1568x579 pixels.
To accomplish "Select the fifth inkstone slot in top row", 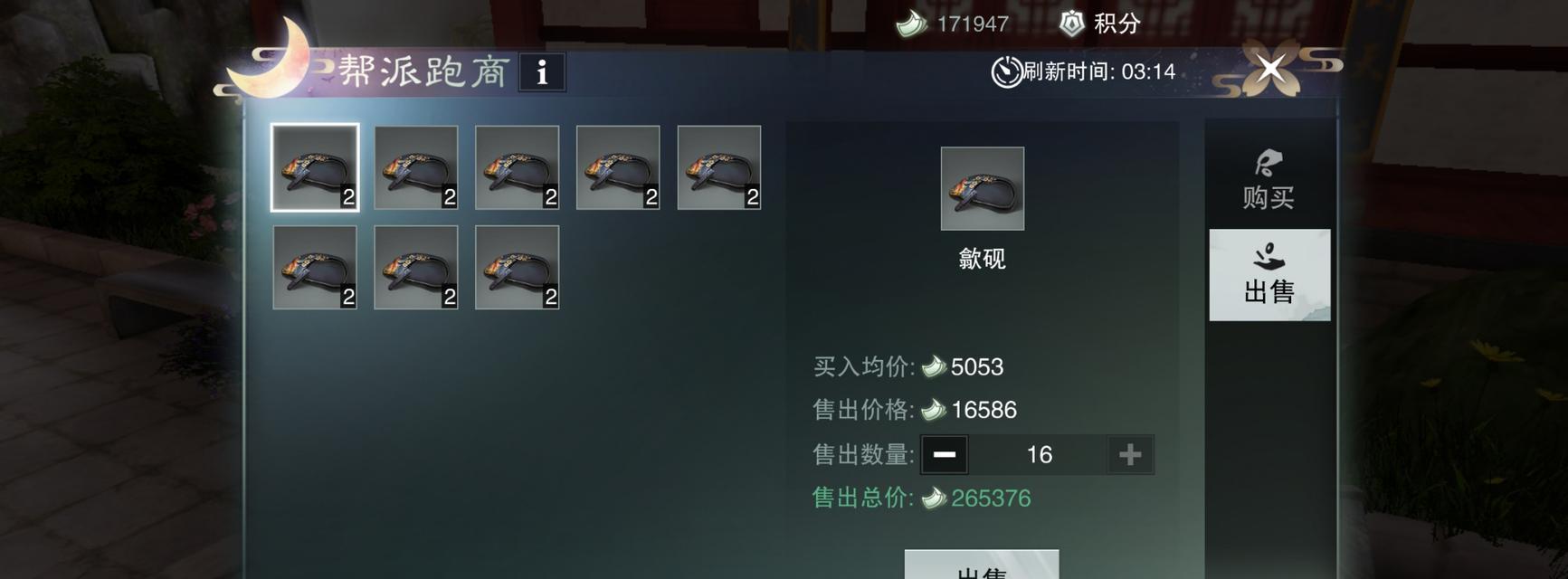I will tap(719, 167).
